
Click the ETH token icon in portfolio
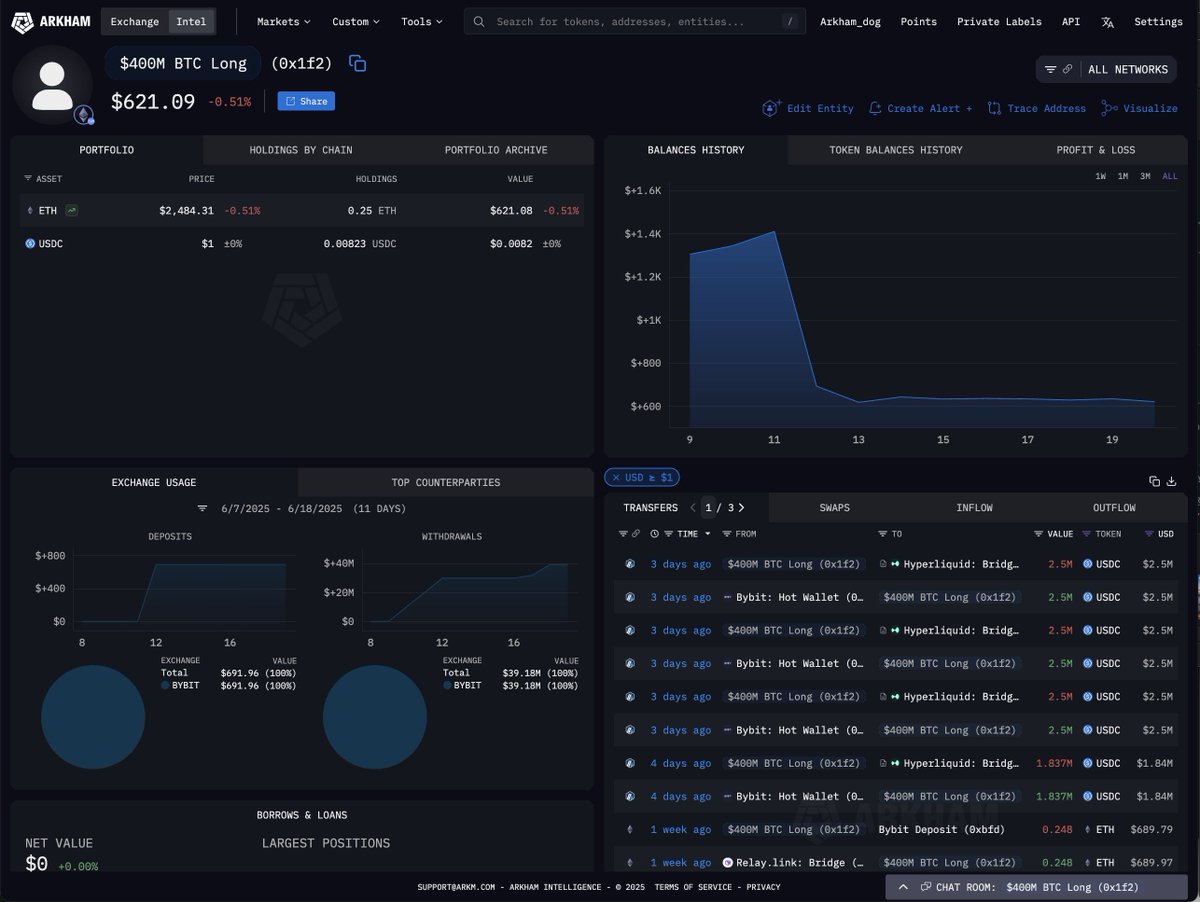pos(29,211)
